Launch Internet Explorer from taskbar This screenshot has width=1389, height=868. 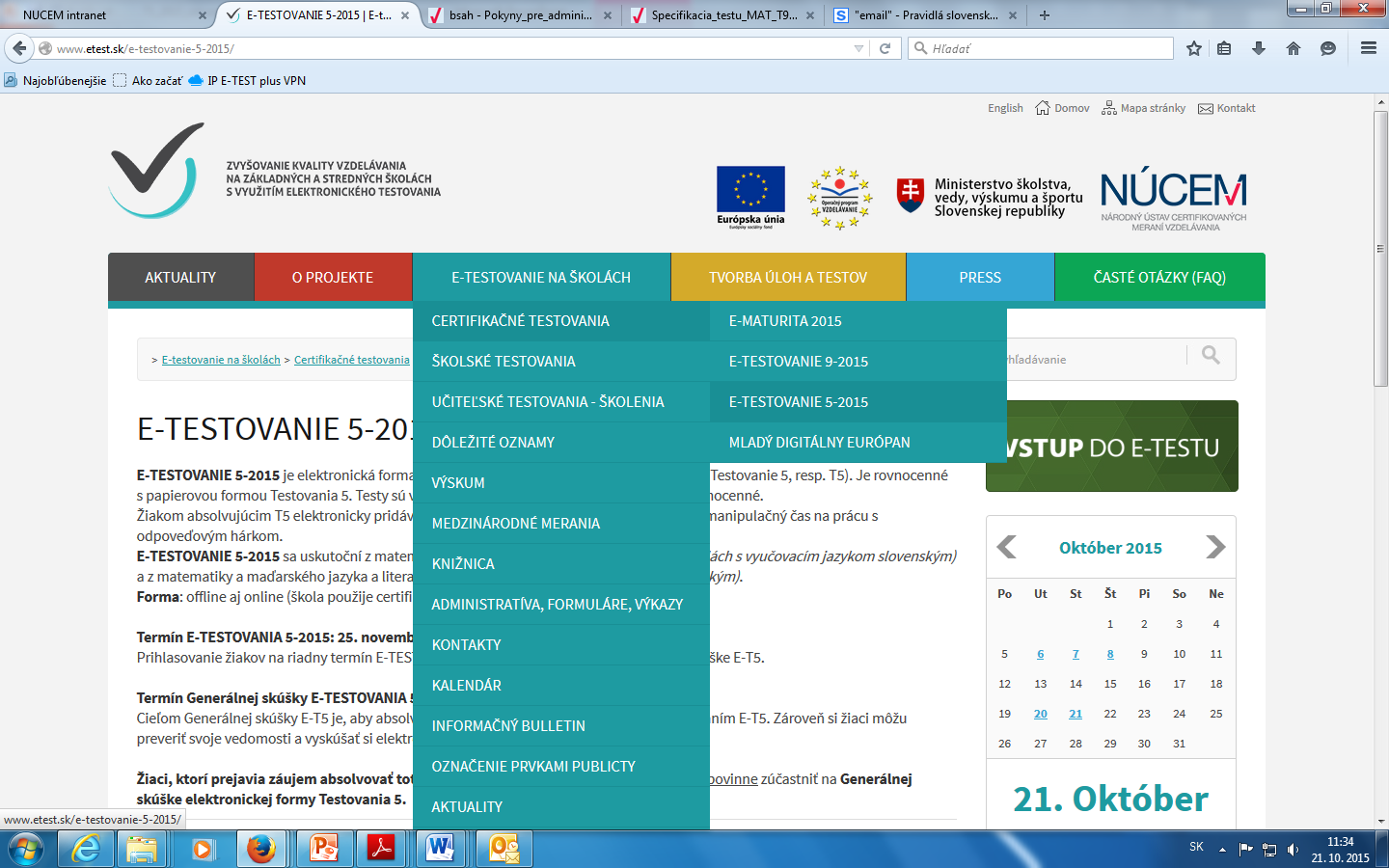pos(86,849)
